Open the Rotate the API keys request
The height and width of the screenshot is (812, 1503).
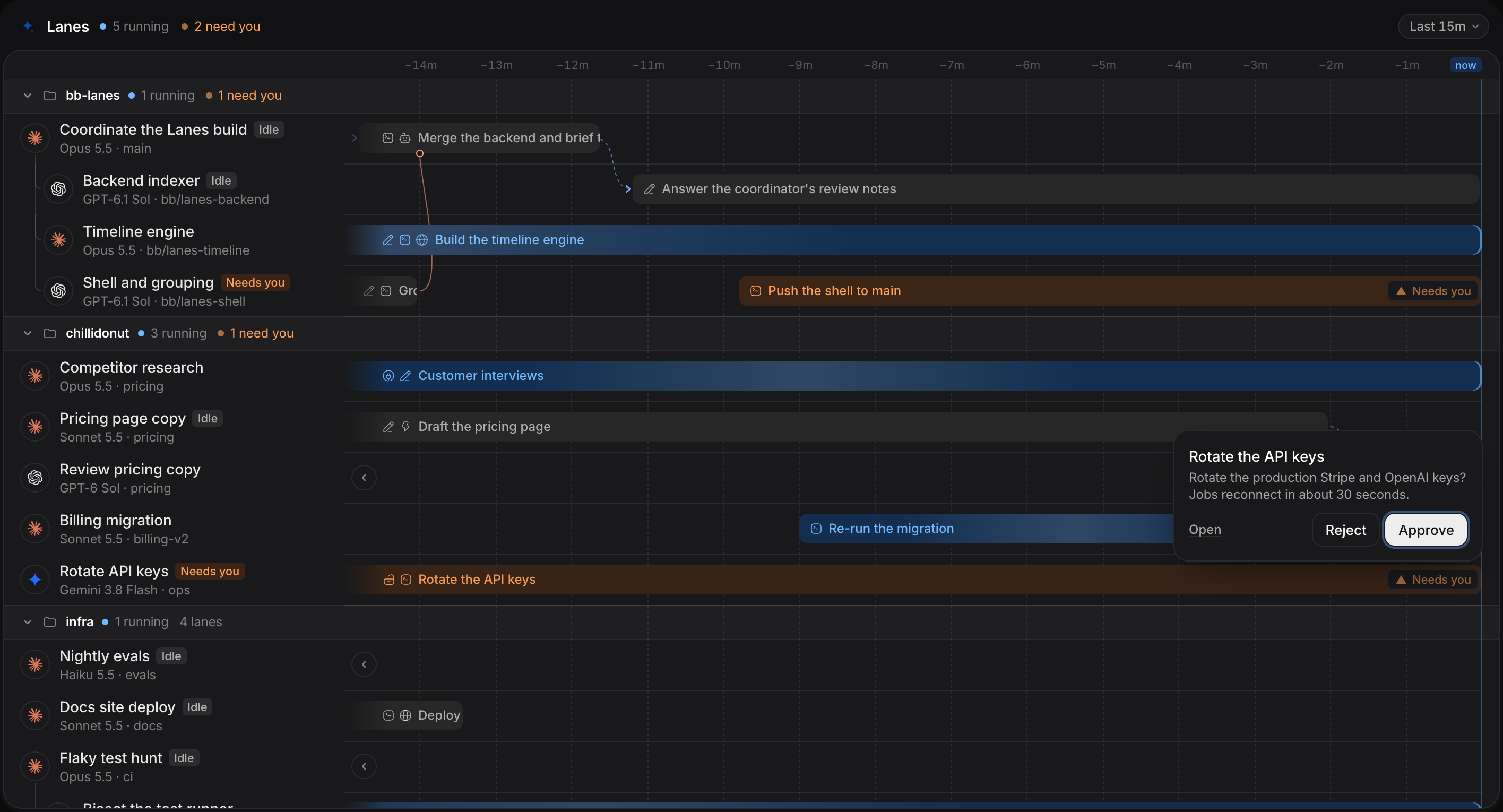(1204, 529)
